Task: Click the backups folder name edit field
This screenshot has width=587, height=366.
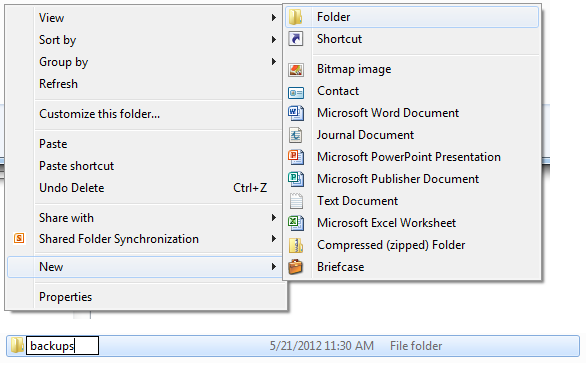Action: [62, 345]
